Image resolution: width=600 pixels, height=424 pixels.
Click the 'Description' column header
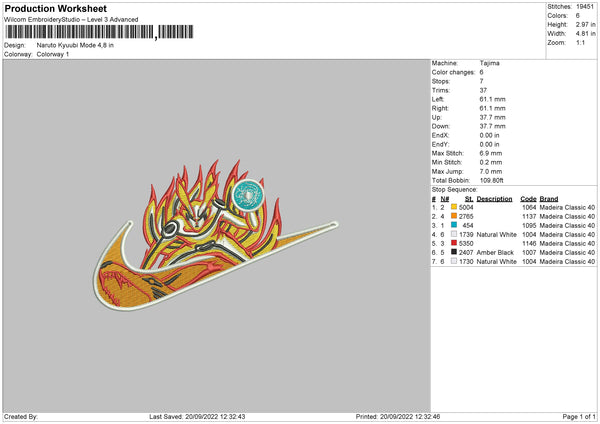coord(494,199)
